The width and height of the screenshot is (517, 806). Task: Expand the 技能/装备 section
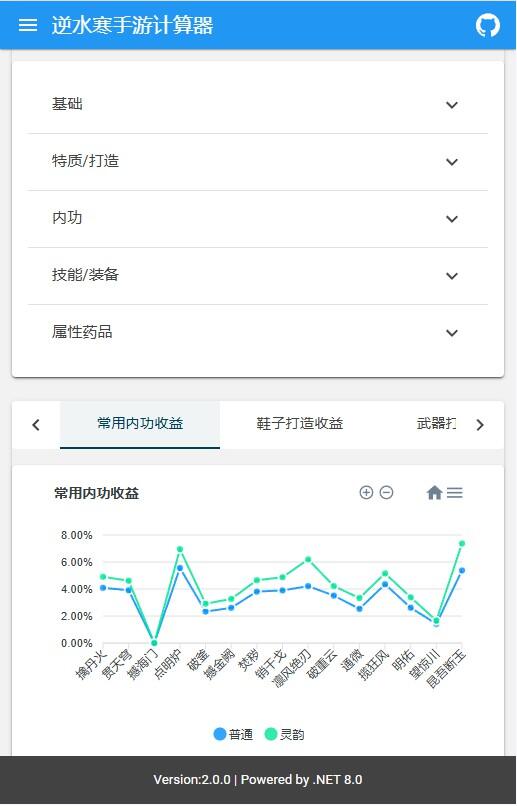(x=257, y=276)
